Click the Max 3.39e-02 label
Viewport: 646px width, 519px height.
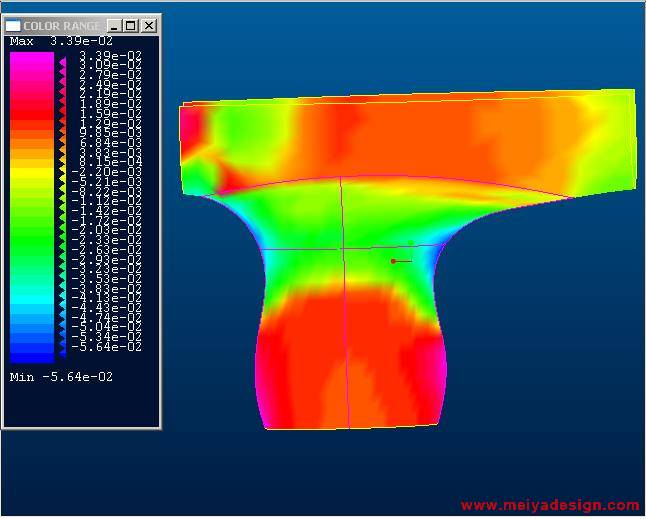[x=61, y=41]
